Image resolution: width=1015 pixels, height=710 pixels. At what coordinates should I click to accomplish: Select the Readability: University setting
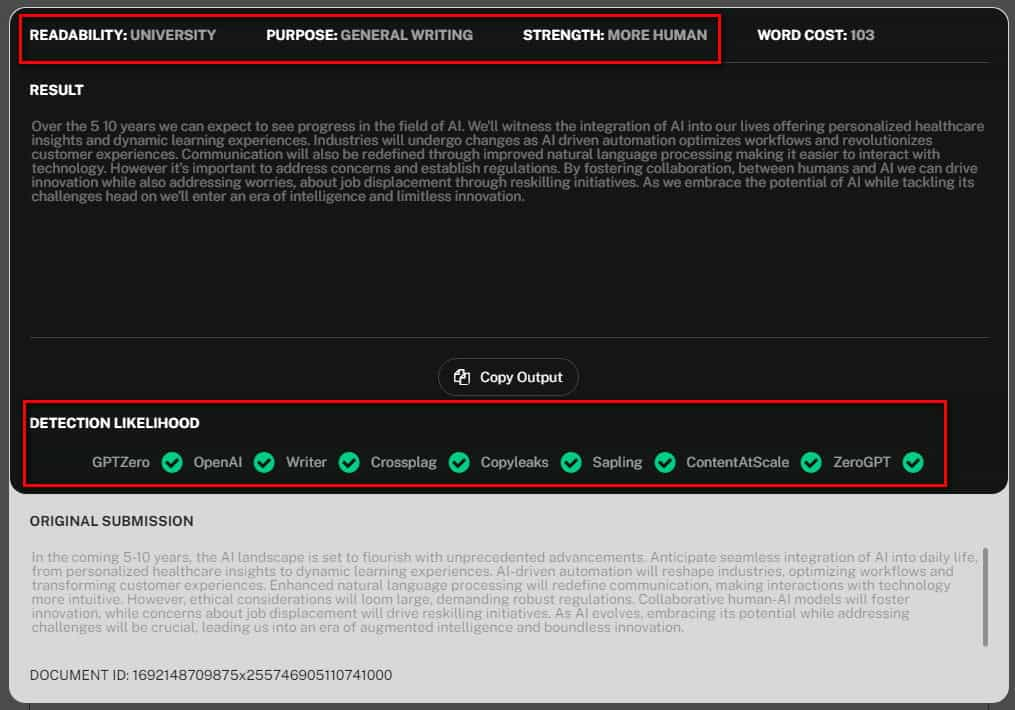point(122,35)
